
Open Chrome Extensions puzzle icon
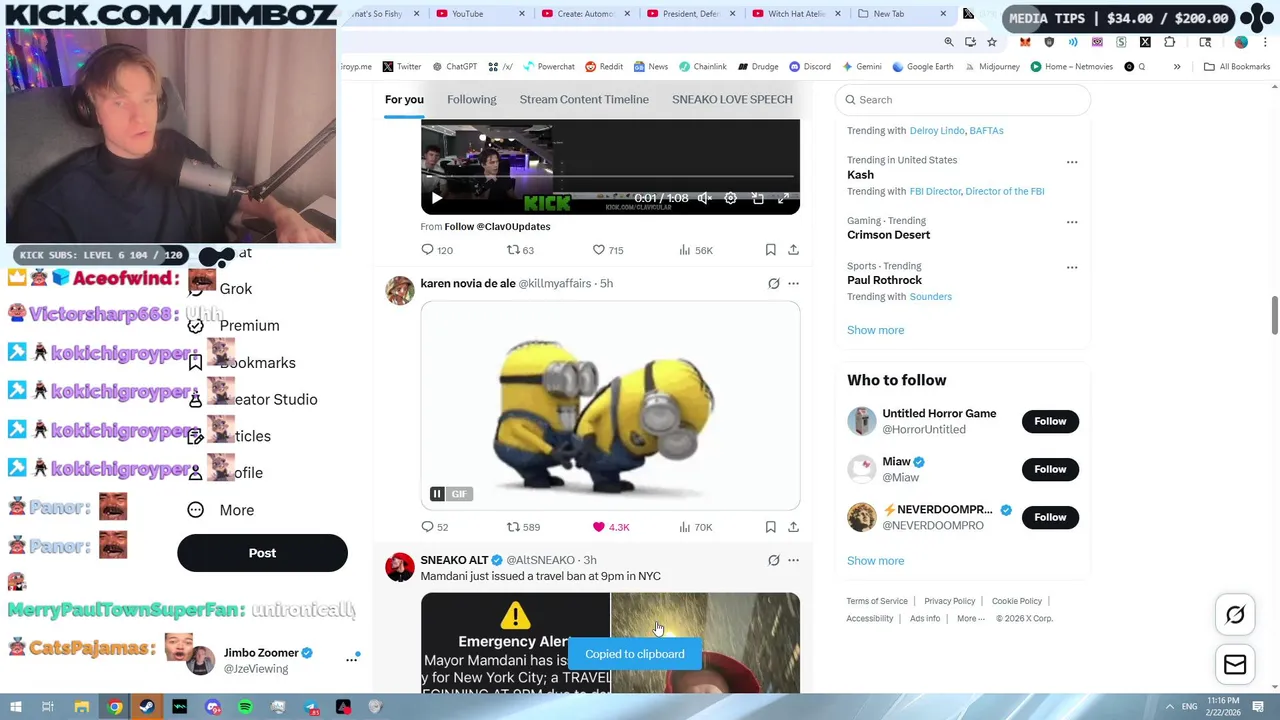point(1169,42)
